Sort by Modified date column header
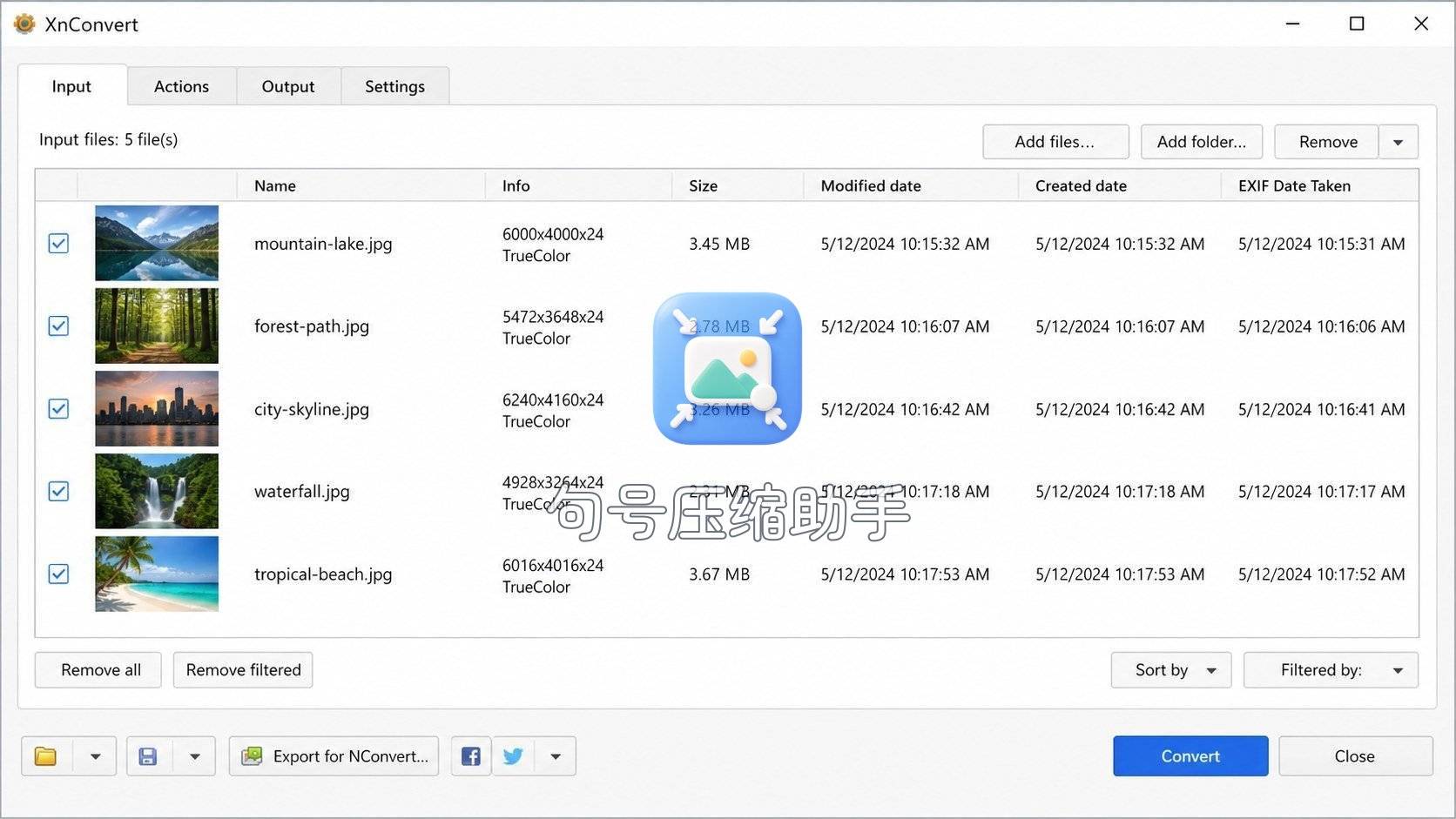 pyautogui.click(x=910, y=186)
